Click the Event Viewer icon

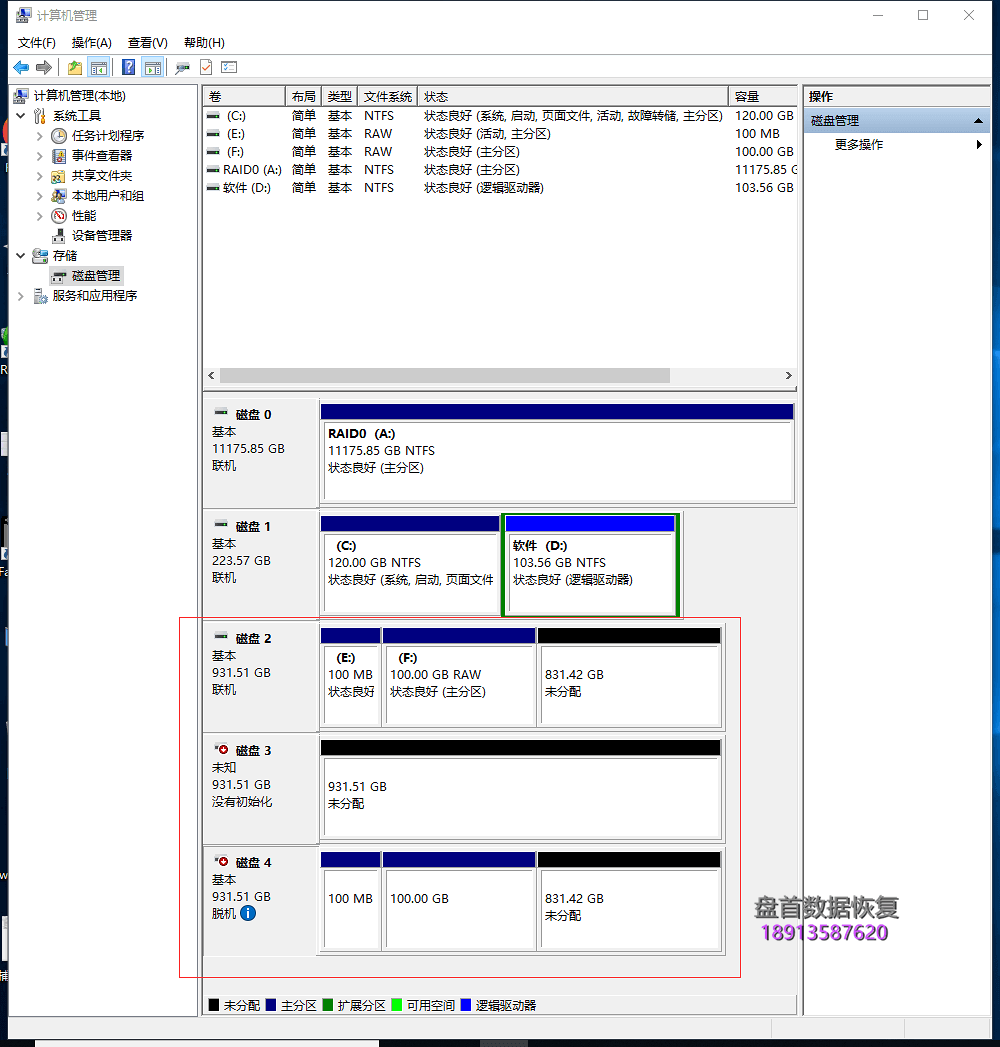59,156
